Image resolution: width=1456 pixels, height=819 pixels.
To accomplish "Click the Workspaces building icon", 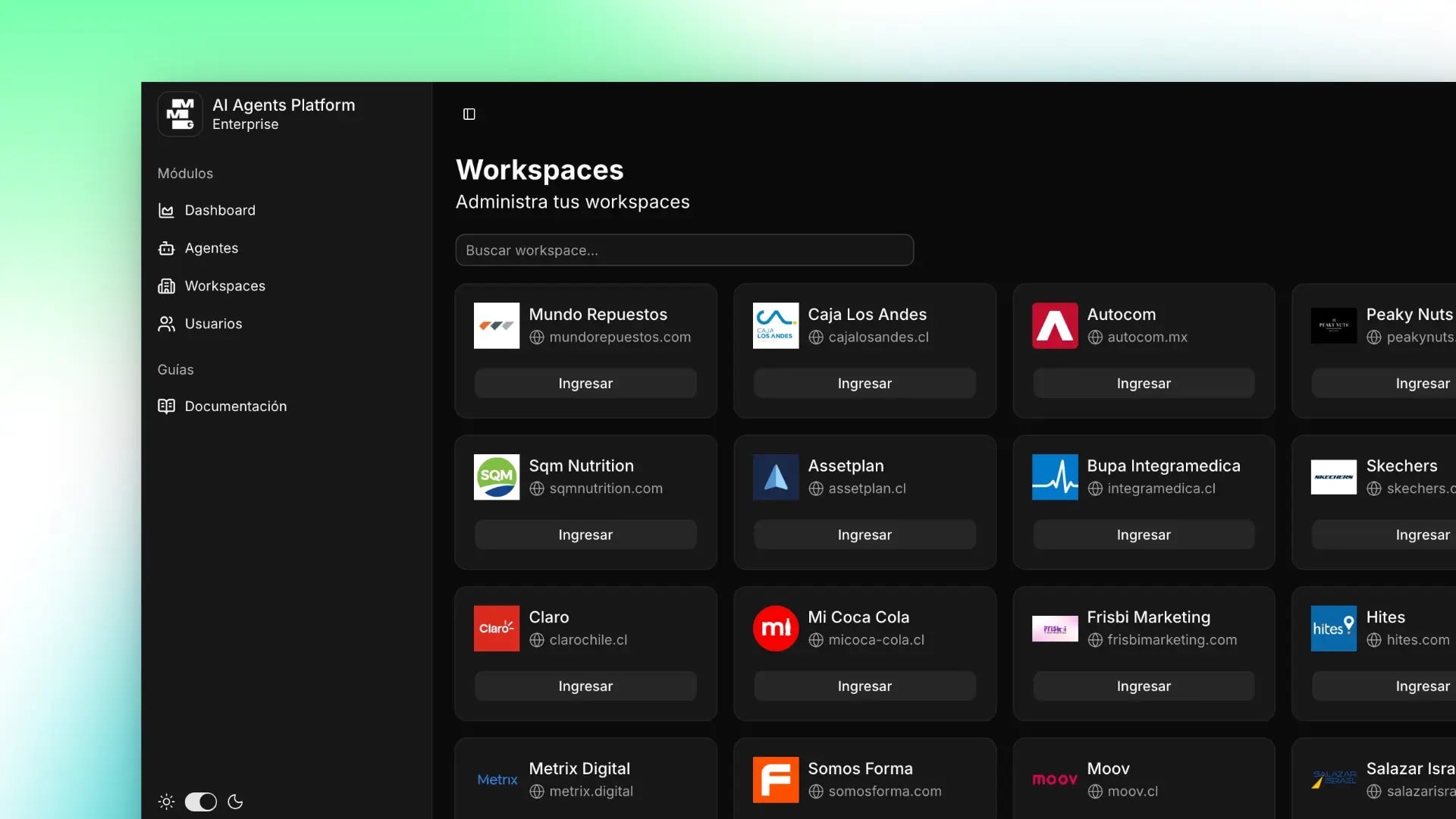I will coord(166,286).
